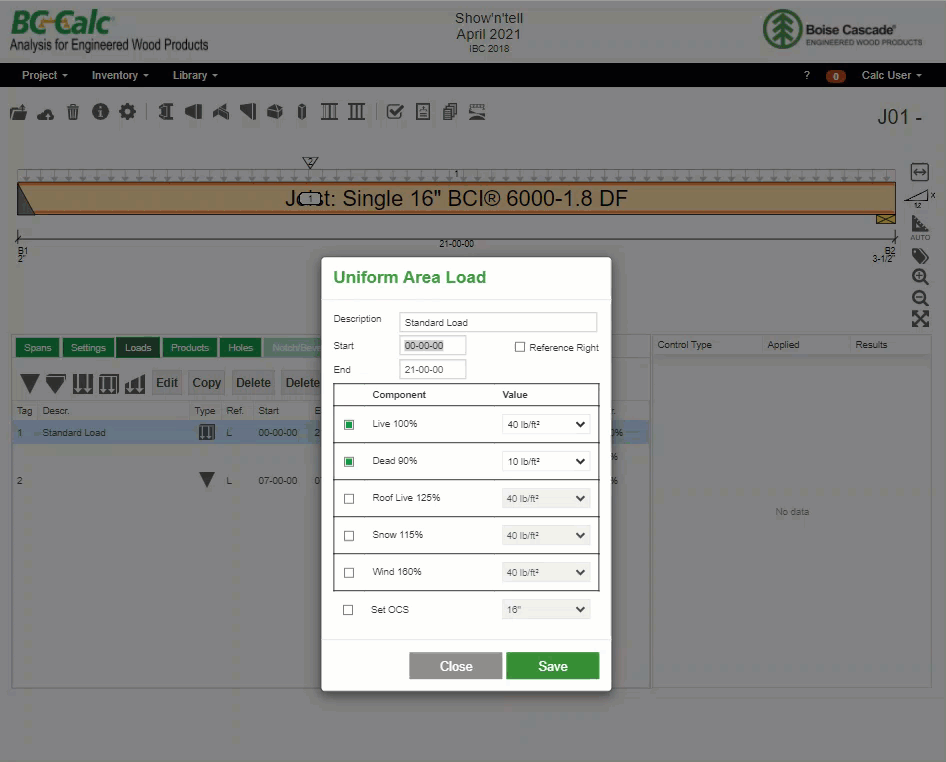This screenshot has width=946, height=762.
Task: Click the hole marker on the joist drawing
Action: (311, 198)
